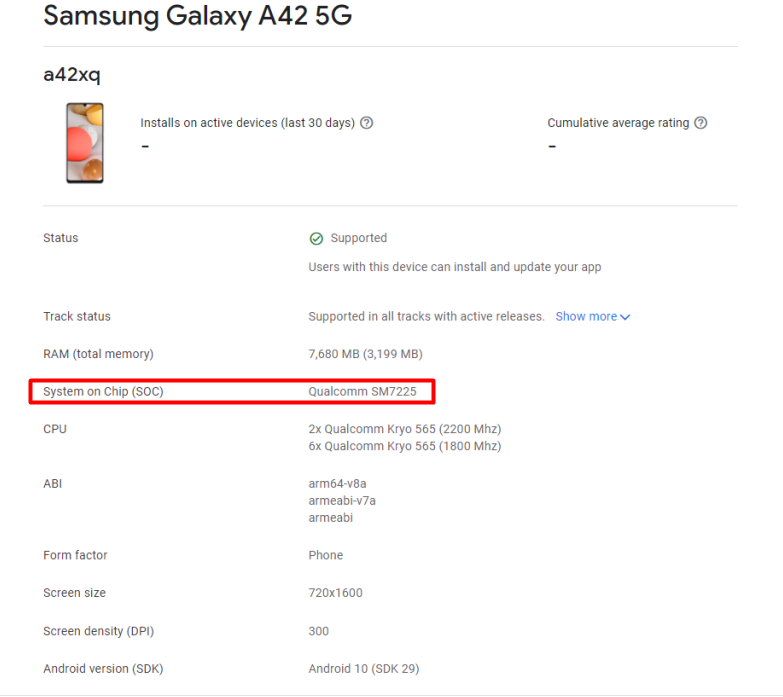Click the 7,680 MB RAM value
Viewport: 783px width, 697px height.
(x=365, y=354)
